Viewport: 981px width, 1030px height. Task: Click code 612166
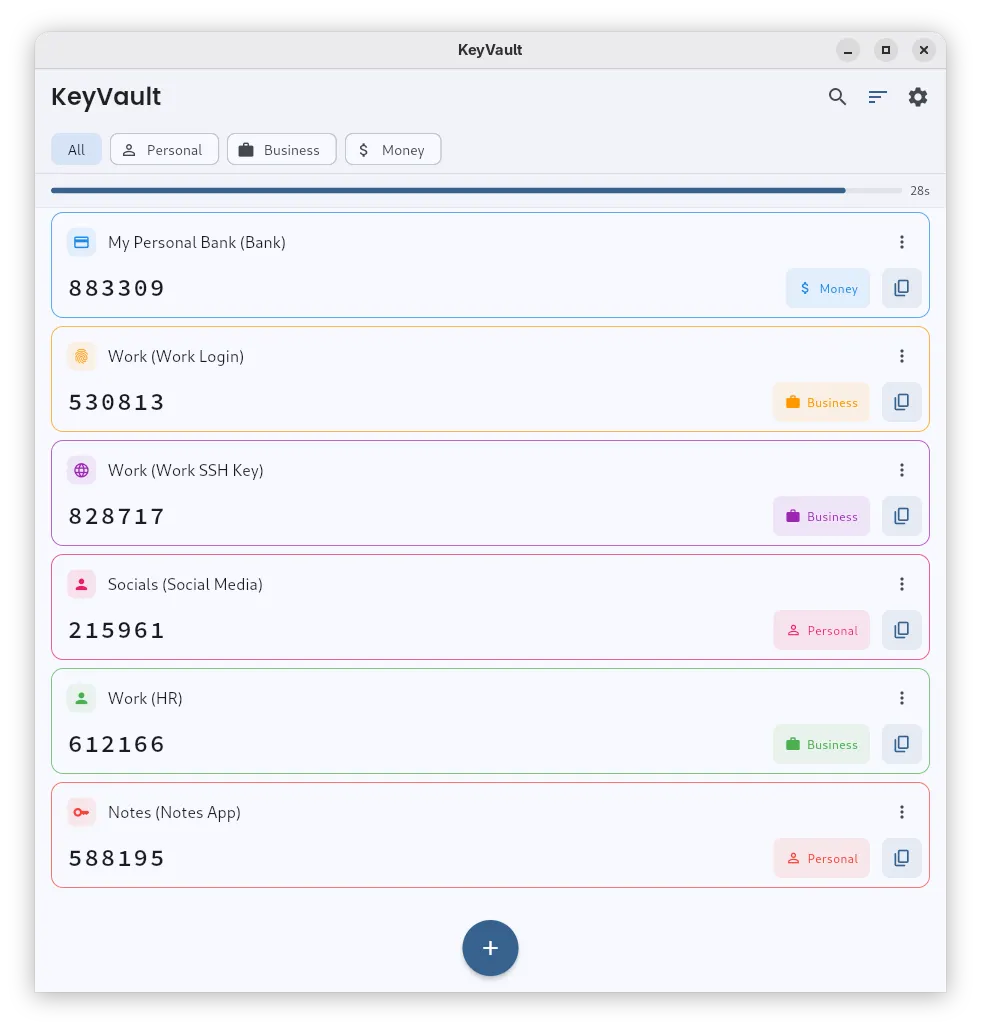[x=116, y=744]
